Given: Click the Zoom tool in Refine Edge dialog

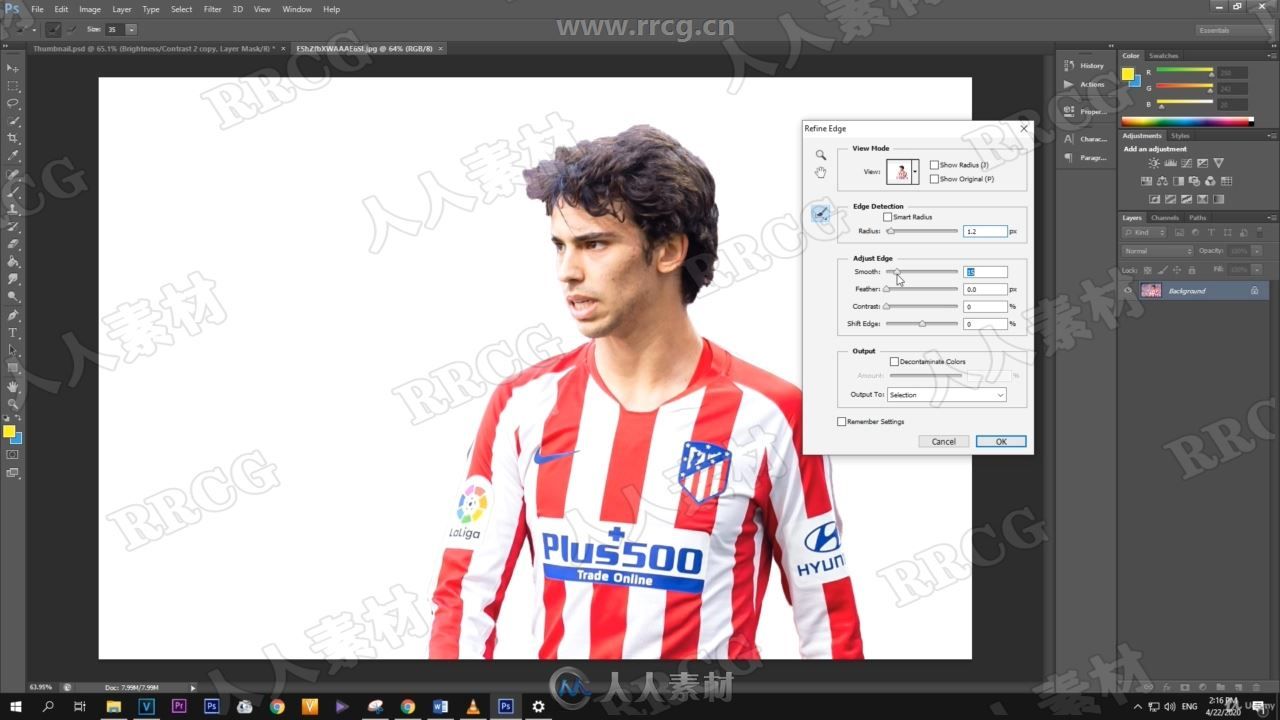Looking at the screenshot, I should coord(820,155).
